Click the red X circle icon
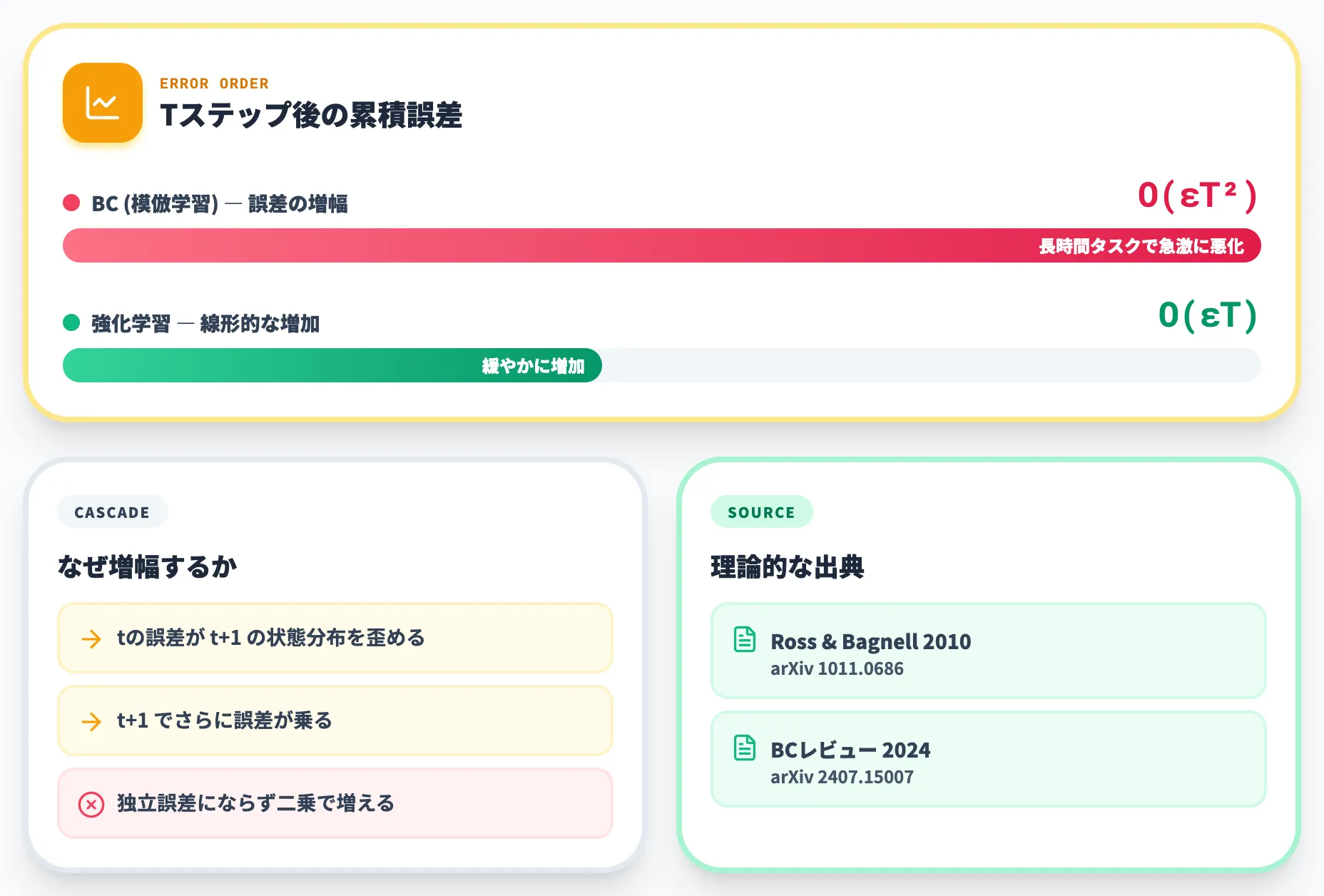The height and width of the screenshot is (896, 1324). pyautogui.click(x=91, y=804)
